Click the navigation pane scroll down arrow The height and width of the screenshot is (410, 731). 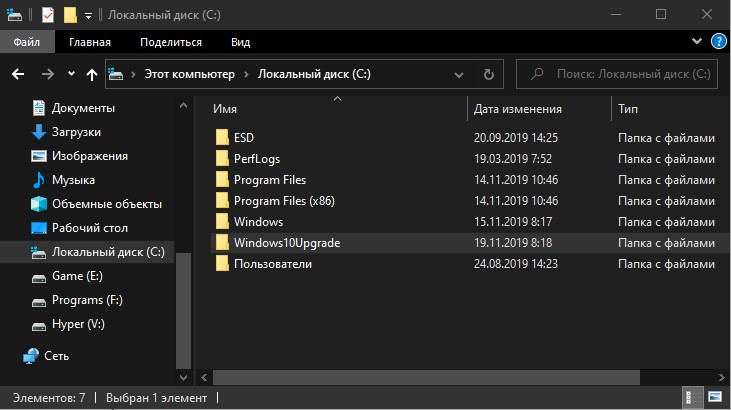coord(184,377)
